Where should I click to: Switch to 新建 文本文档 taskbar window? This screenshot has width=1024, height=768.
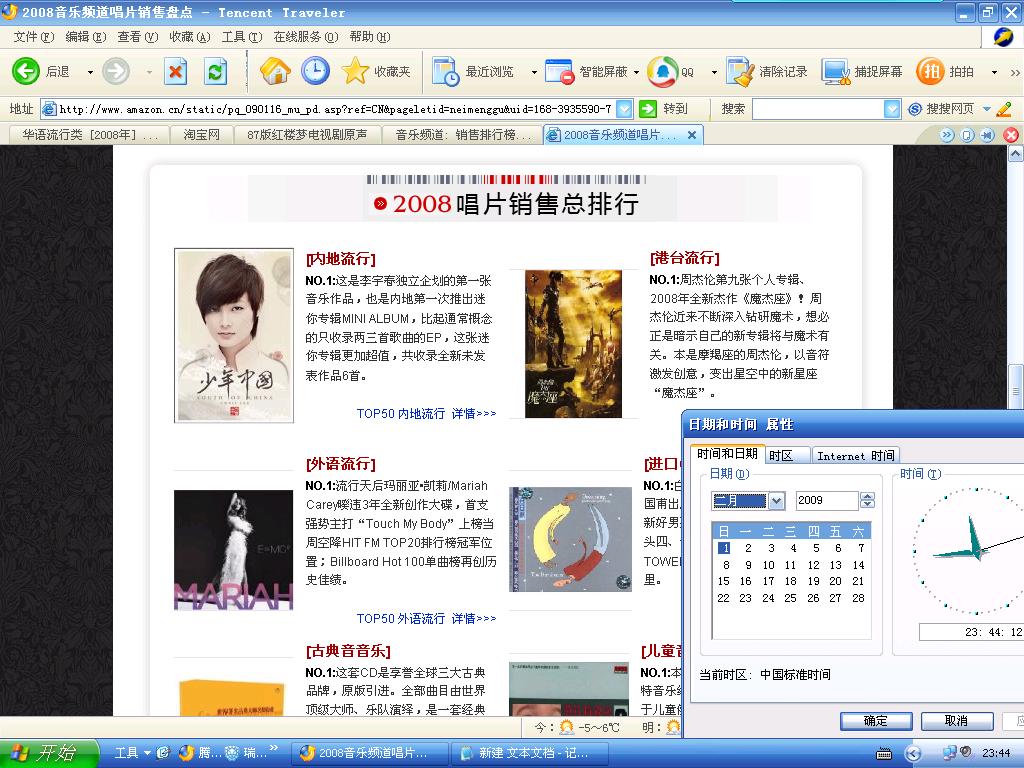coord(530,753)
